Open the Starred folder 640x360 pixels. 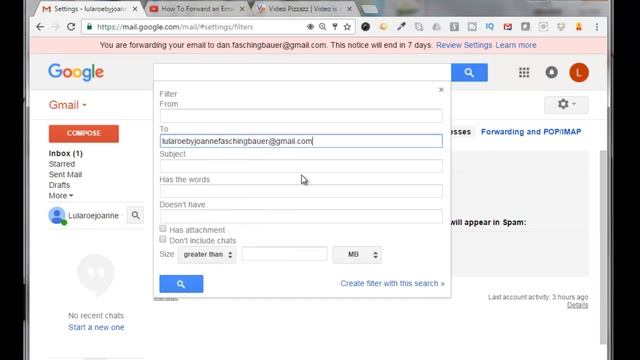point(62,164)
